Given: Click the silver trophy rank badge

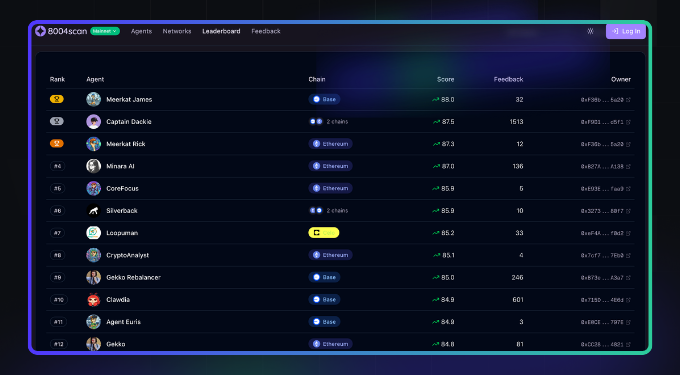Looking at the screenshot, I should pyautogui.click(x=57, y=121).
